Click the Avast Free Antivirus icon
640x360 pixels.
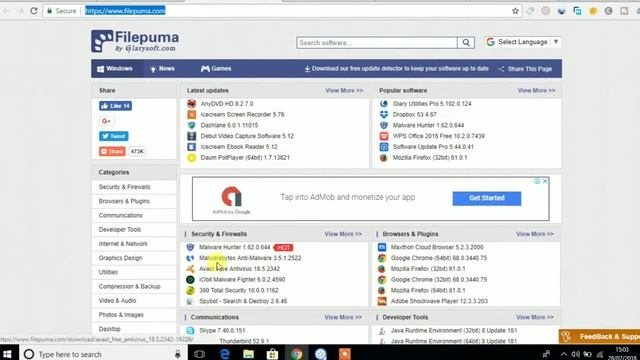coord(190,269)
